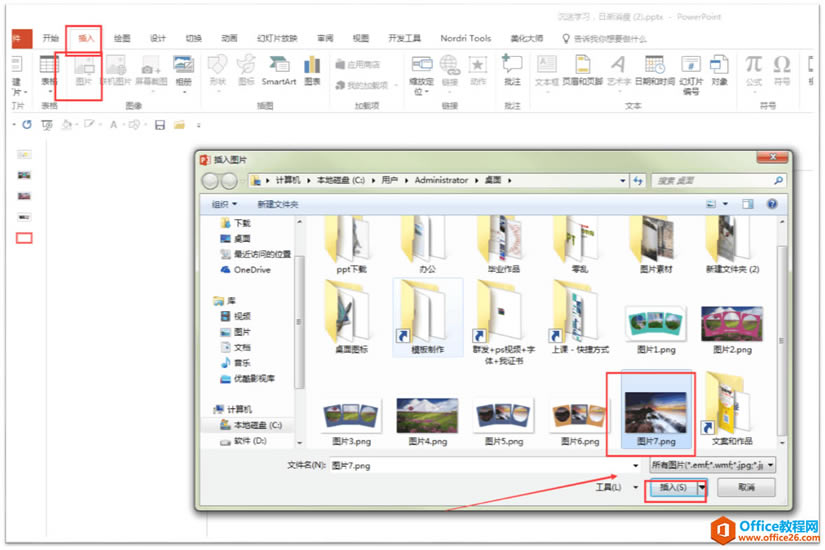Insert 日期和时间 date and time
The width and height of the screenshot is (825, 550).
point(655,71)
